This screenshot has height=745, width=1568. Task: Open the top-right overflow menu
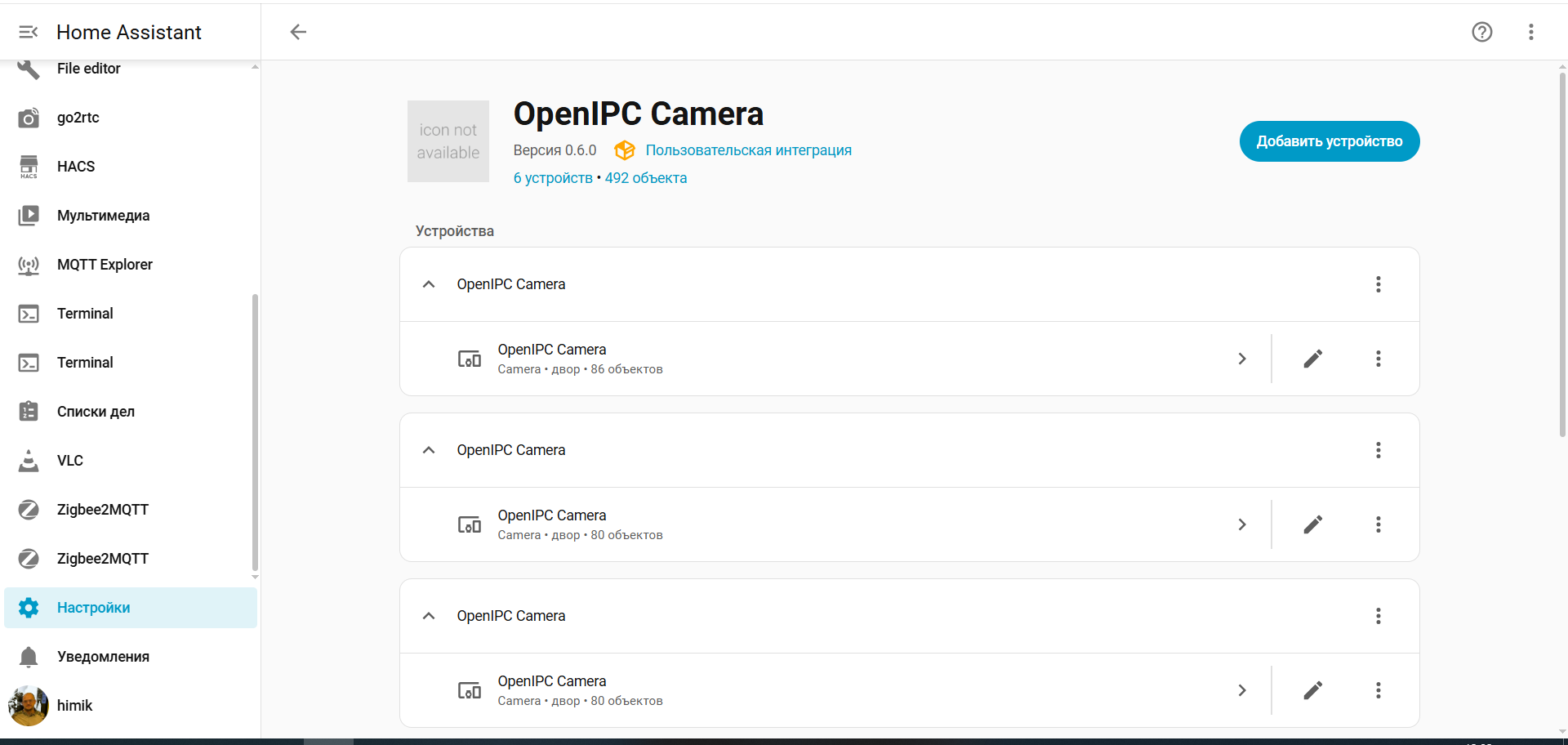tap(1530, 32)
